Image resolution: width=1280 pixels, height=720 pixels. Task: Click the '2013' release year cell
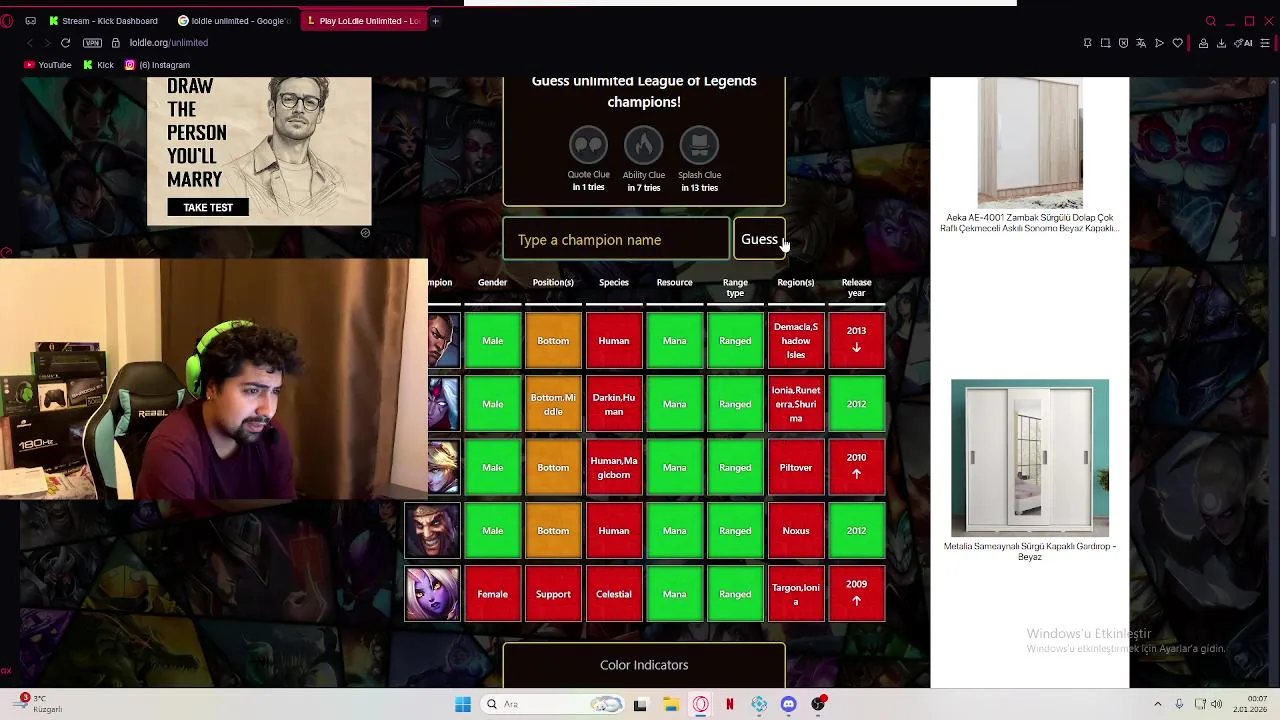[x=857, y=340]
